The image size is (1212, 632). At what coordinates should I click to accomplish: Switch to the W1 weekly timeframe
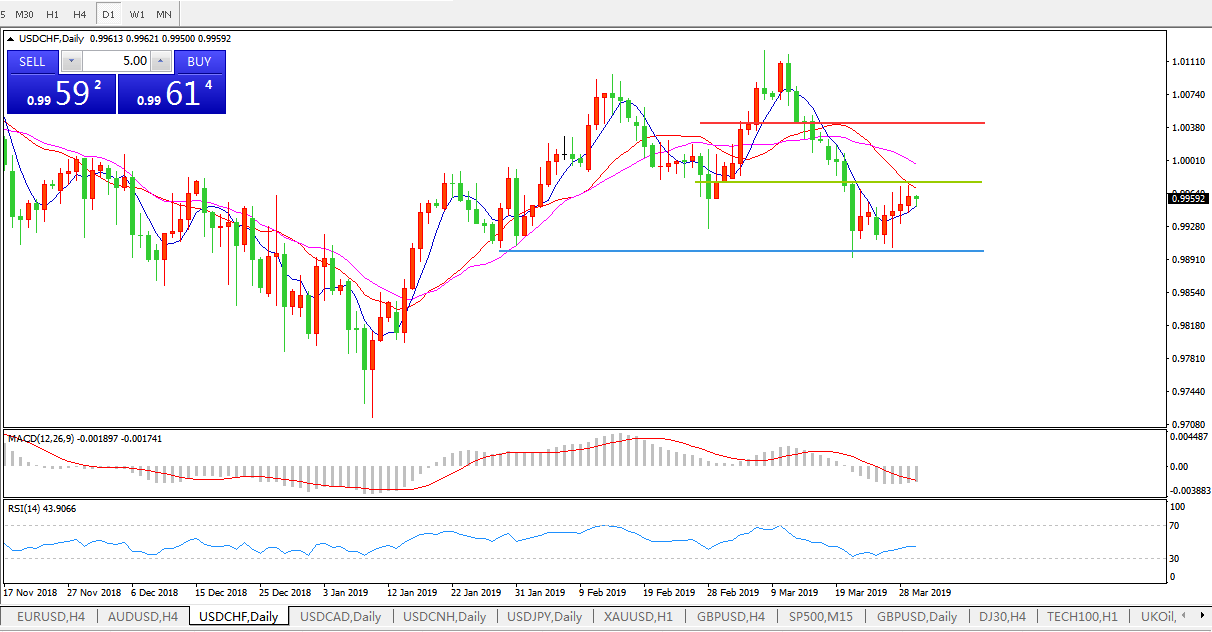click(137, 14)
